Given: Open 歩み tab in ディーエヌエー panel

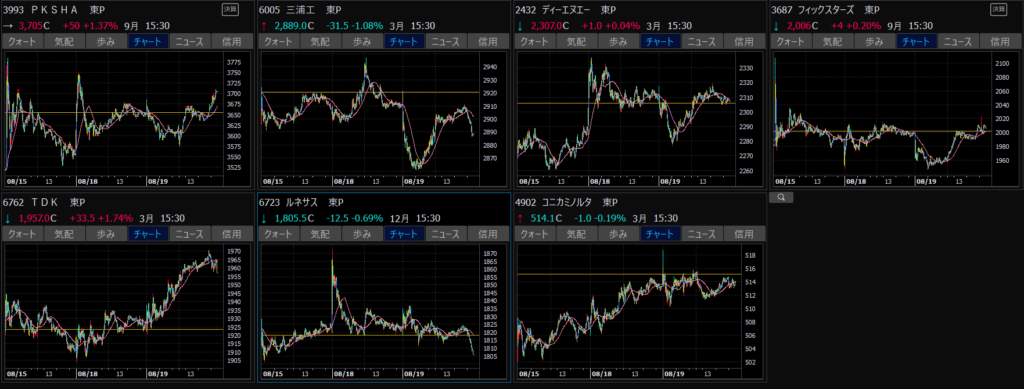Looking at the screenshot, I should pos(618,42).
